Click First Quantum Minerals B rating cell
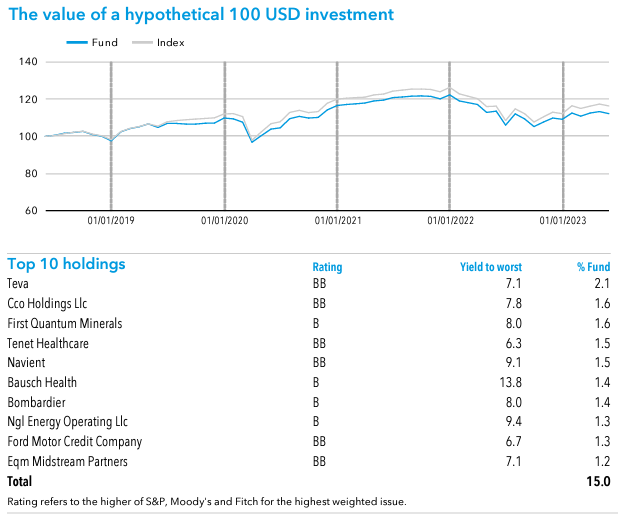Image resolution: width=618 pixels, height=515 pixels. click(316, 323)
